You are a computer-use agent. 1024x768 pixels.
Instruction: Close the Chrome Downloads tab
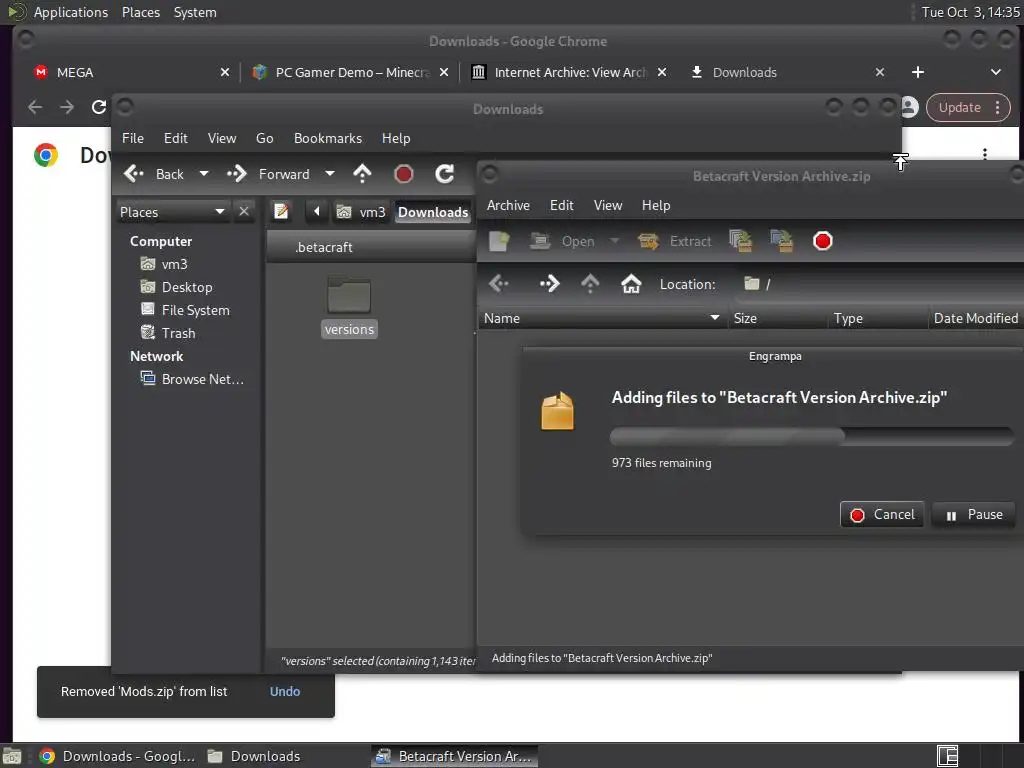(880, 72)
